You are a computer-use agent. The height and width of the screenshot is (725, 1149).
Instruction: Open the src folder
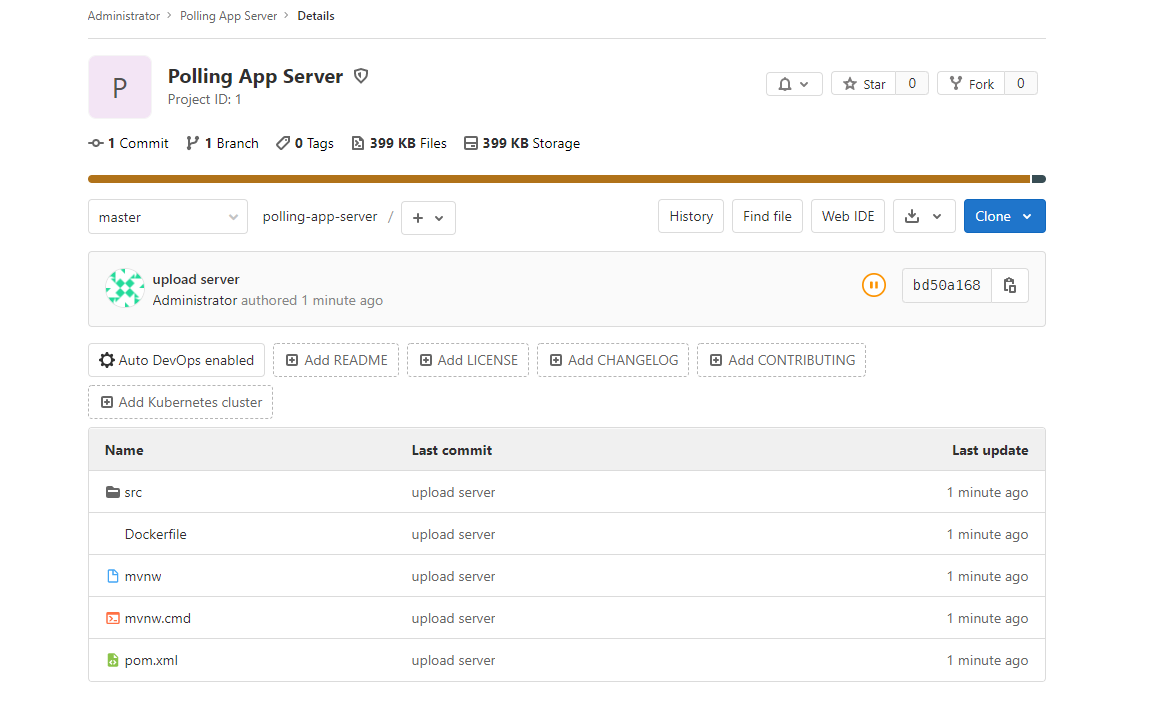click(133, 492)
